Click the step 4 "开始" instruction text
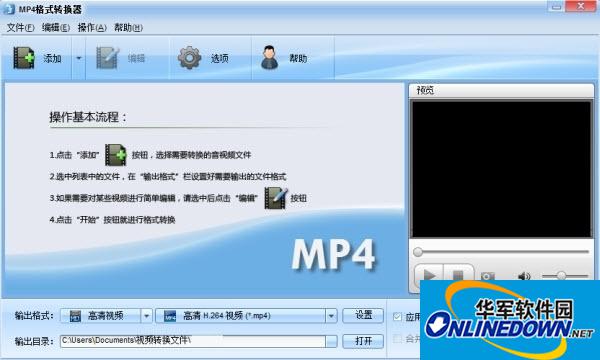Viewport: 600px width, 360px height. (112, 220)
